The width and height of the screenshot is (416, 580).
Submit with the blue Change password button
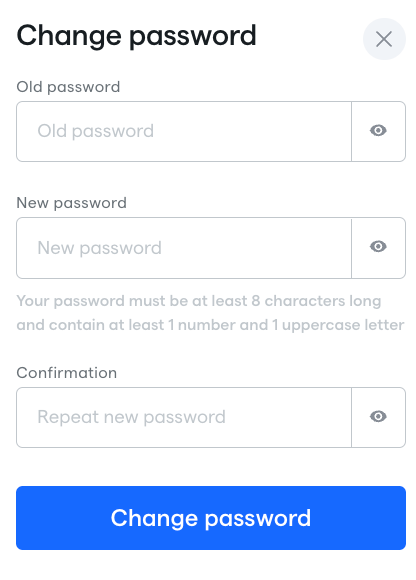[x=211, y=518]
